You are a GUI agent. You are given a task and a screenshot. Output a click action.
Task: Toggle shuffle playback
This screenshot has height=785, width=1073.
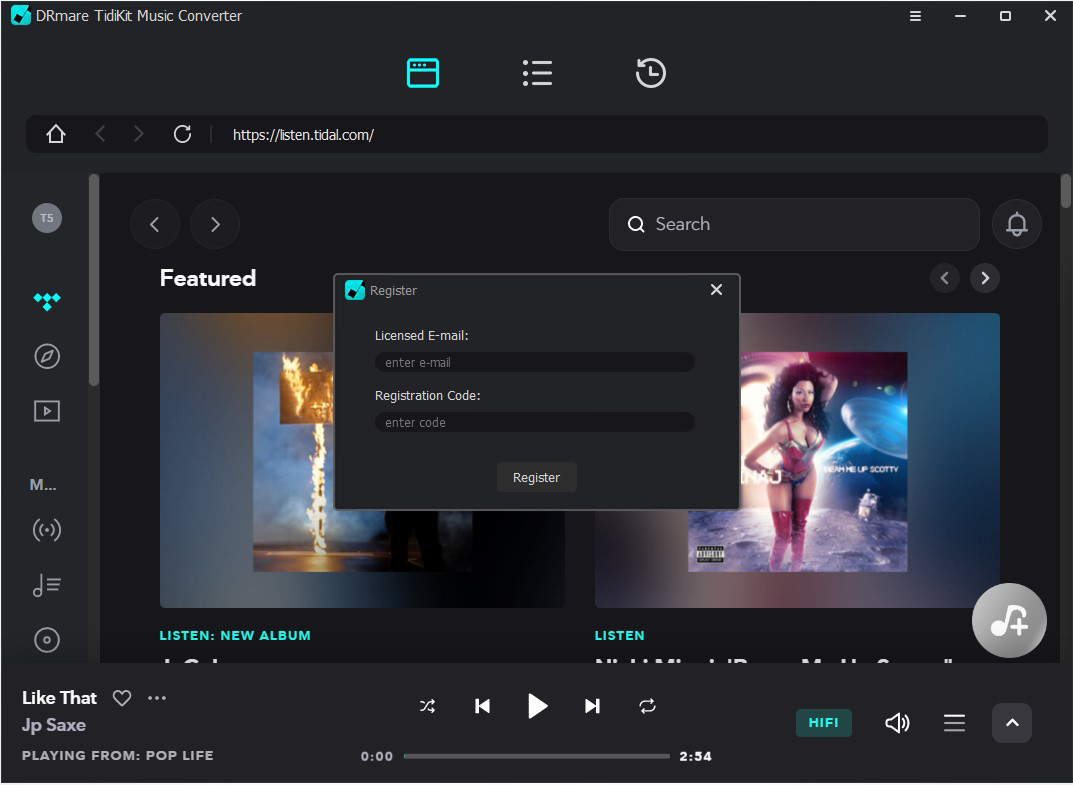(427, 706)
